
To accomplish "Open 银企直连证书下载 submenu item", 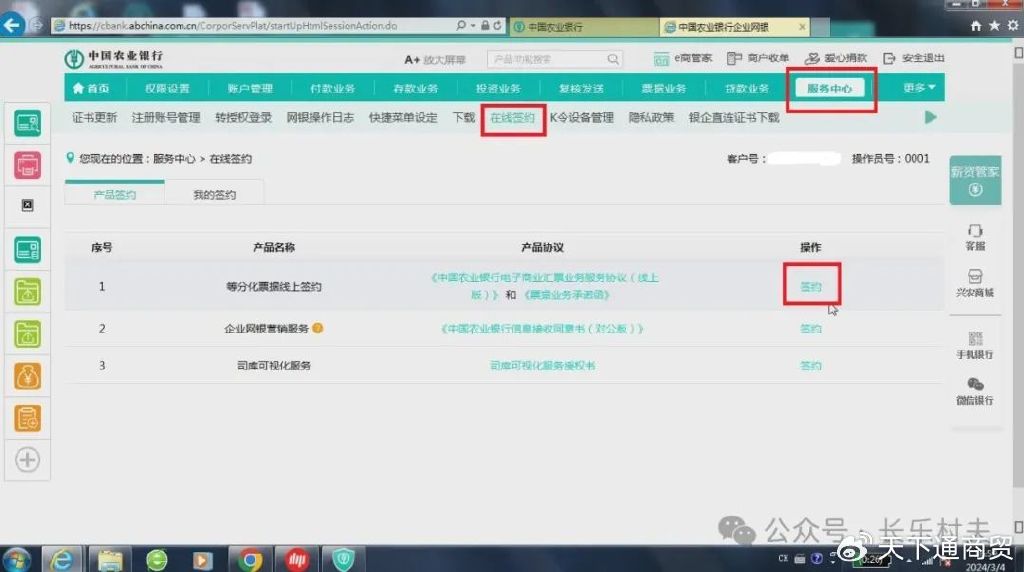I will [734, 118].
